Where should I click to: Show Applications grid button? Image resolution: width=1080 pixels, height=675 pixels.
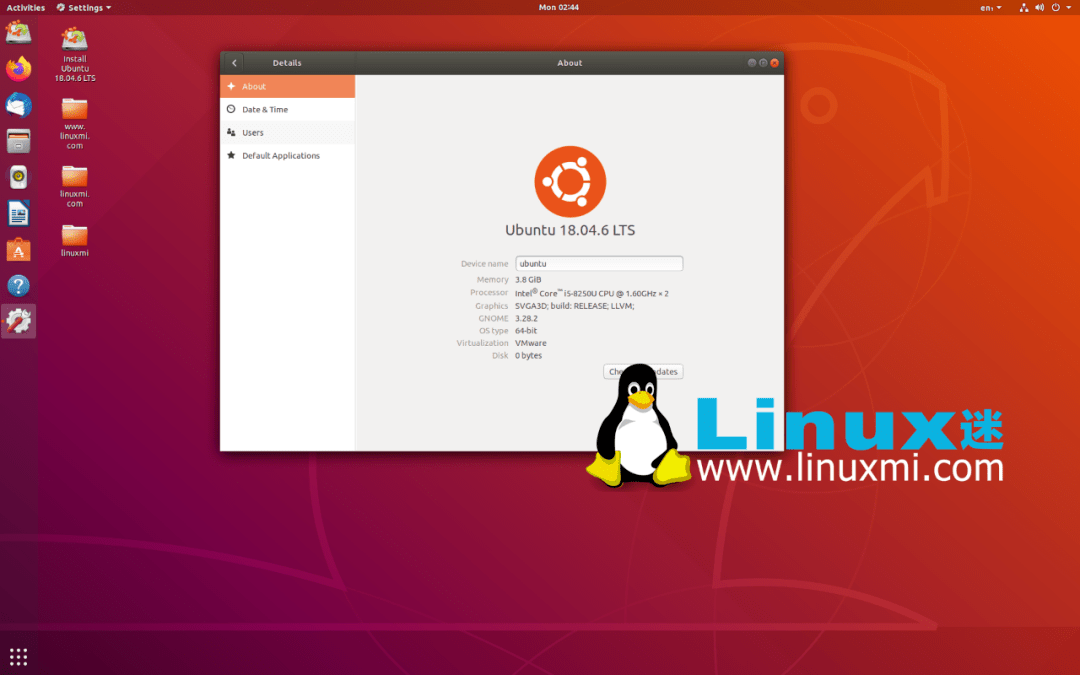pyautogui.click(x=19, y=656)
